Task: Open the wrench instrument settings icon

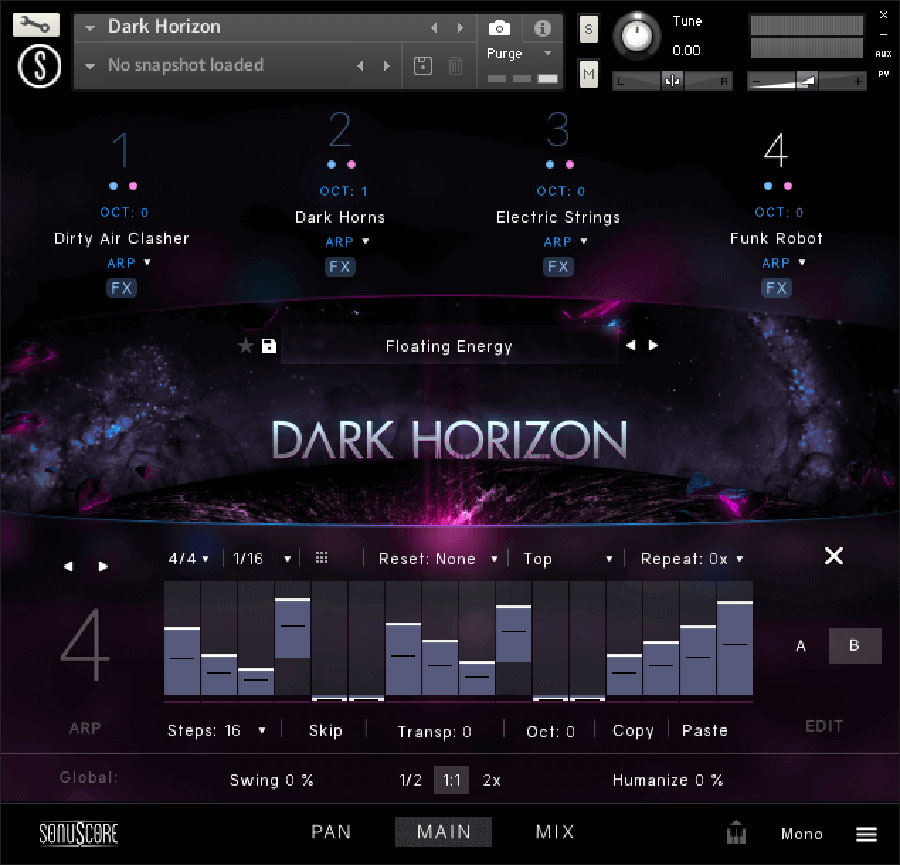Action: click(36, 25)
